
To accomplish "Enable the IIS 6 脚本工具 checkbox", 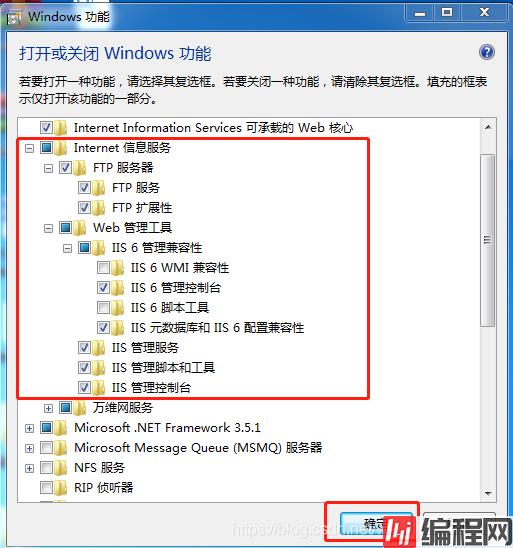I will pyautogui.click(x=103, y=308).
